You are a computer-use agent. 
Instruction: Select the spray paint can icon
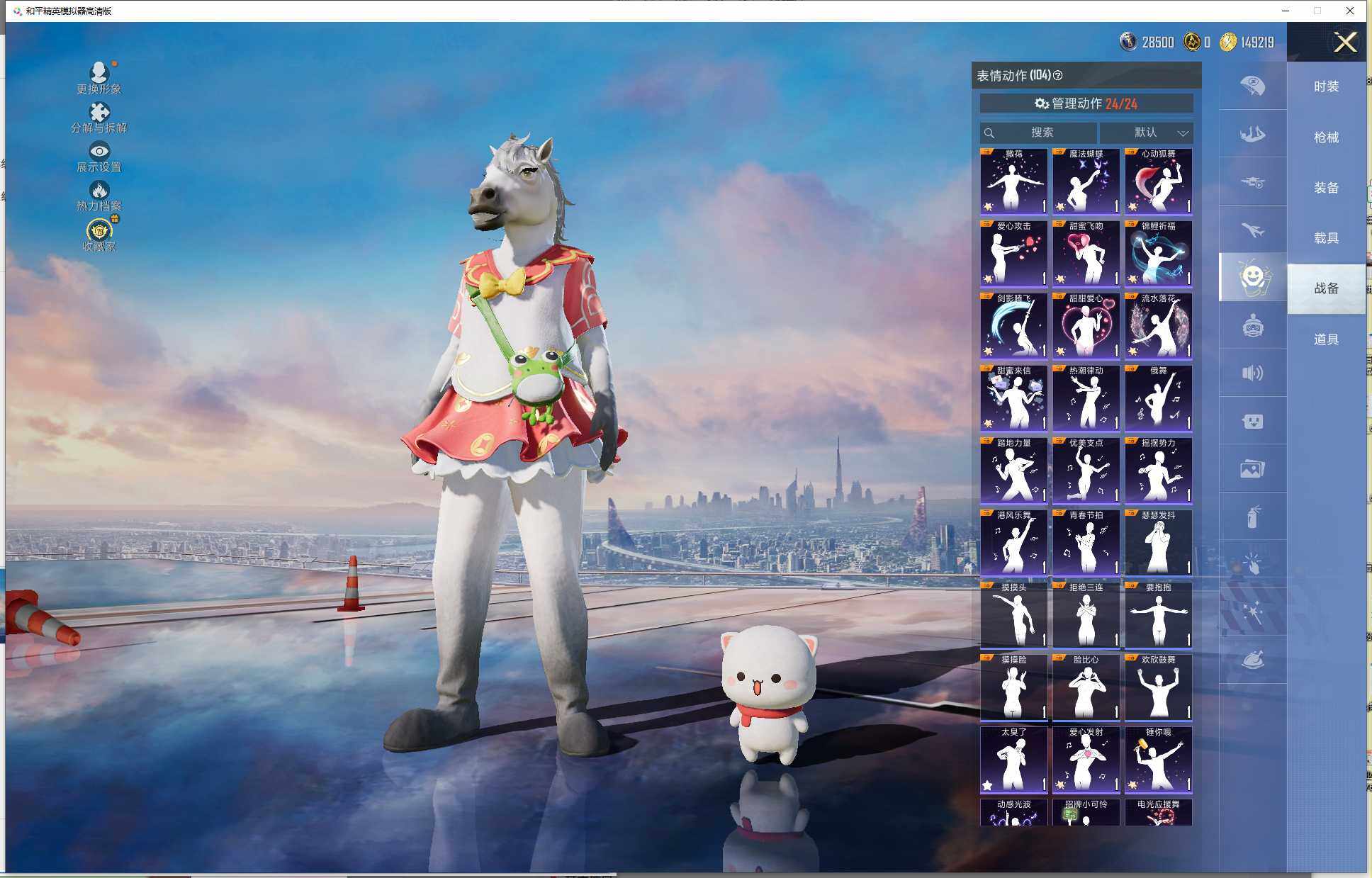click(1252, 517)
